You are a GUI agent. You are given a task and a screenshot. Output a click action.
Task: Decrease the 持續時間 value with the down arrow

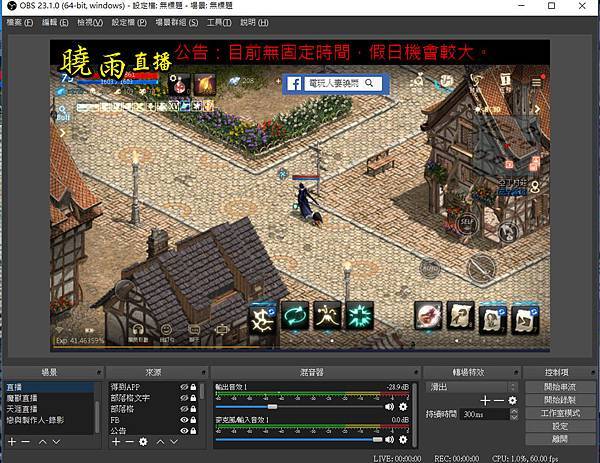[x=514, y=417]
